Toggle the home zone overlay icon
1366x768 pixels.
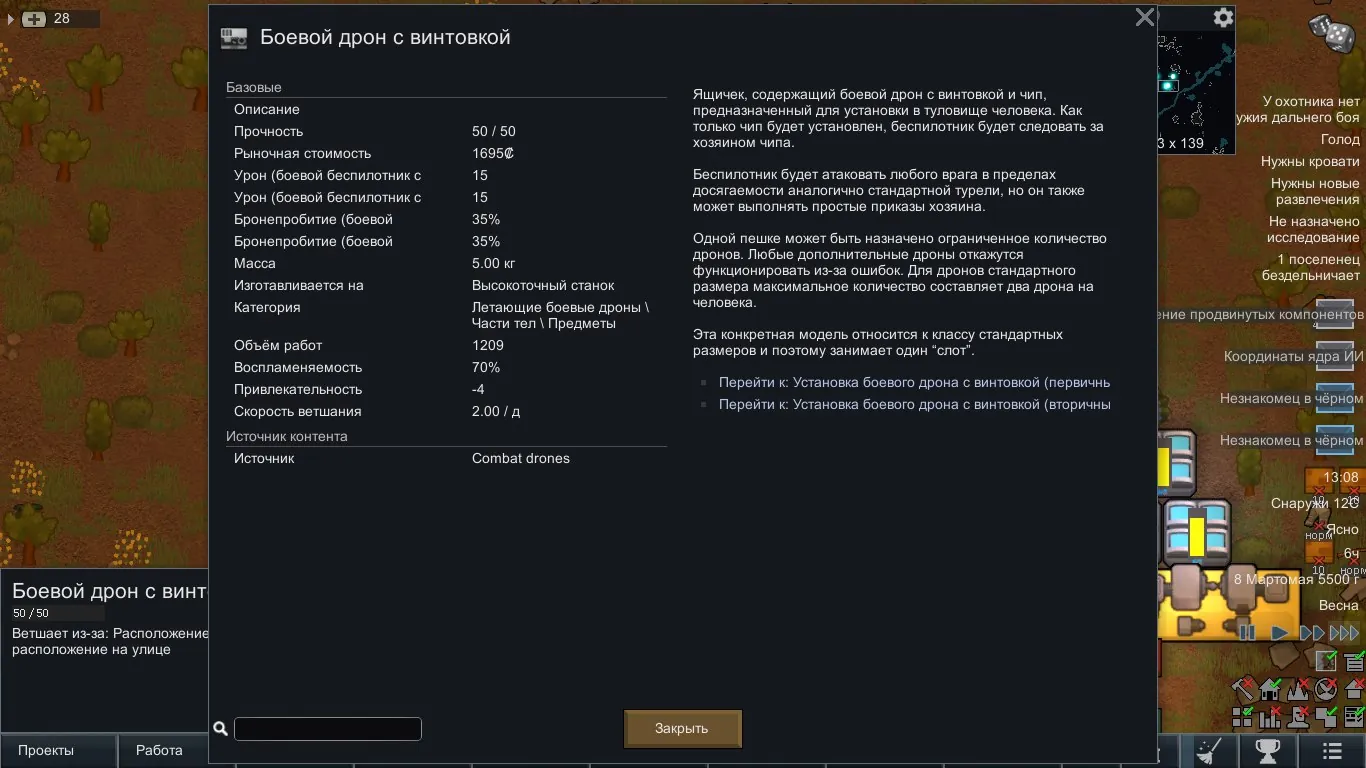(x=1270, y=689)
